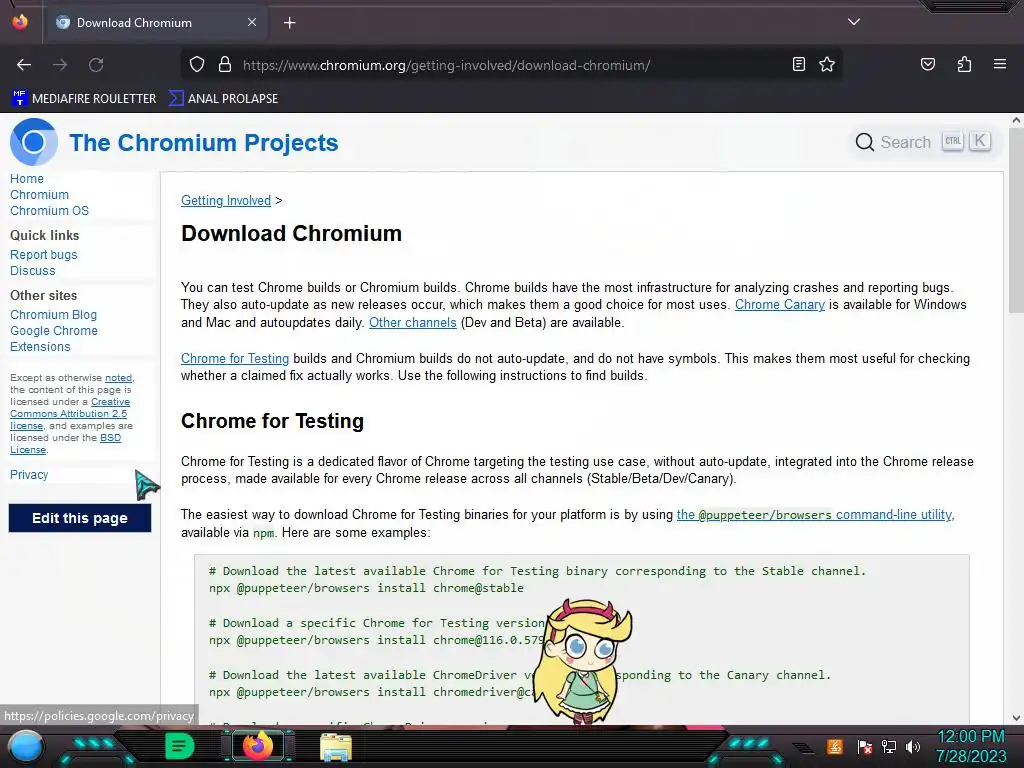Image resolution: width=1024 pixels, height=768 pixels.
Task: Reload the page with the refresh icon
Action: [96, 65]
